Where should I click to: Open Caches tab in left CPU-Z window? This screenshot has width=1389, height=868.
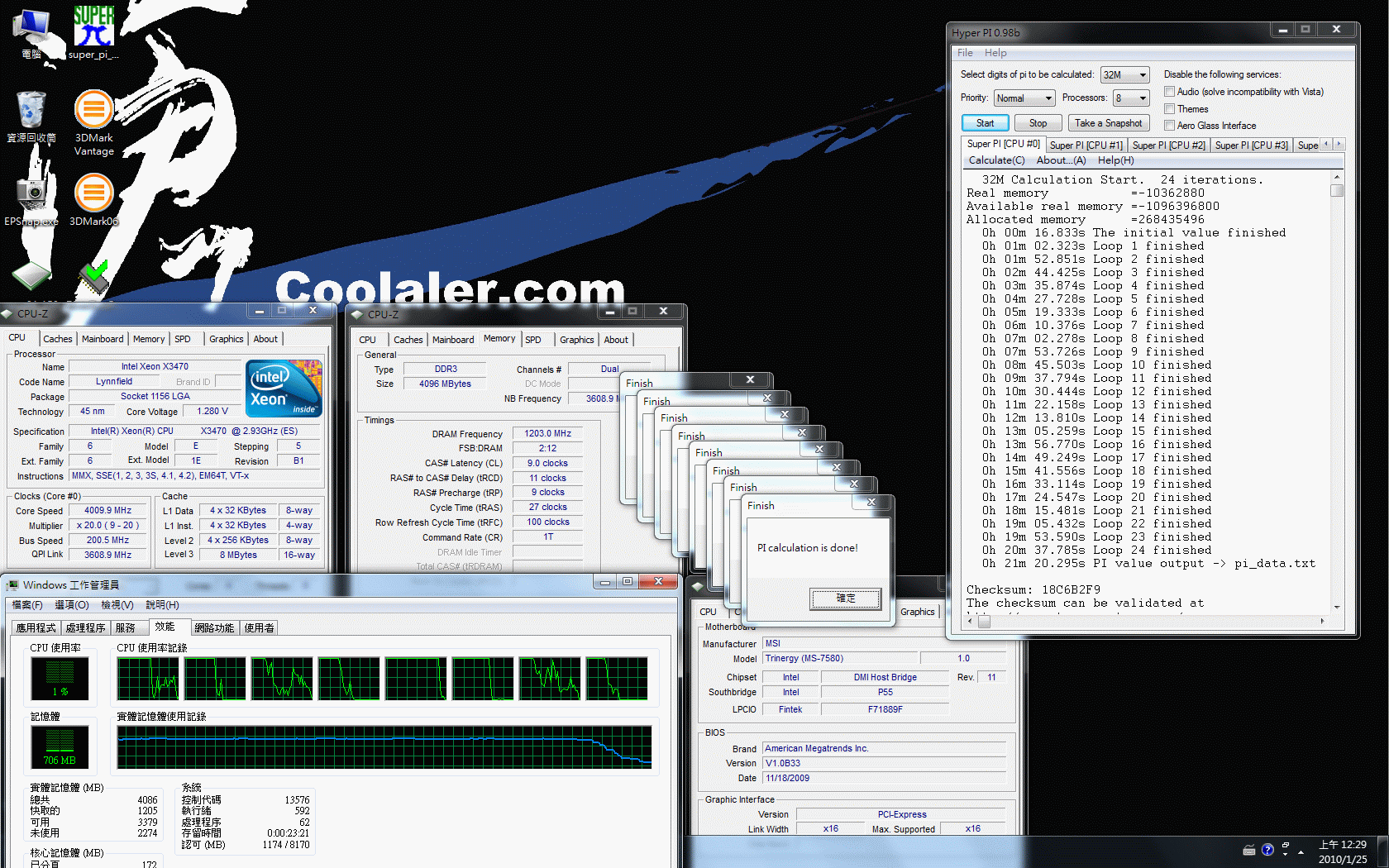58,339
